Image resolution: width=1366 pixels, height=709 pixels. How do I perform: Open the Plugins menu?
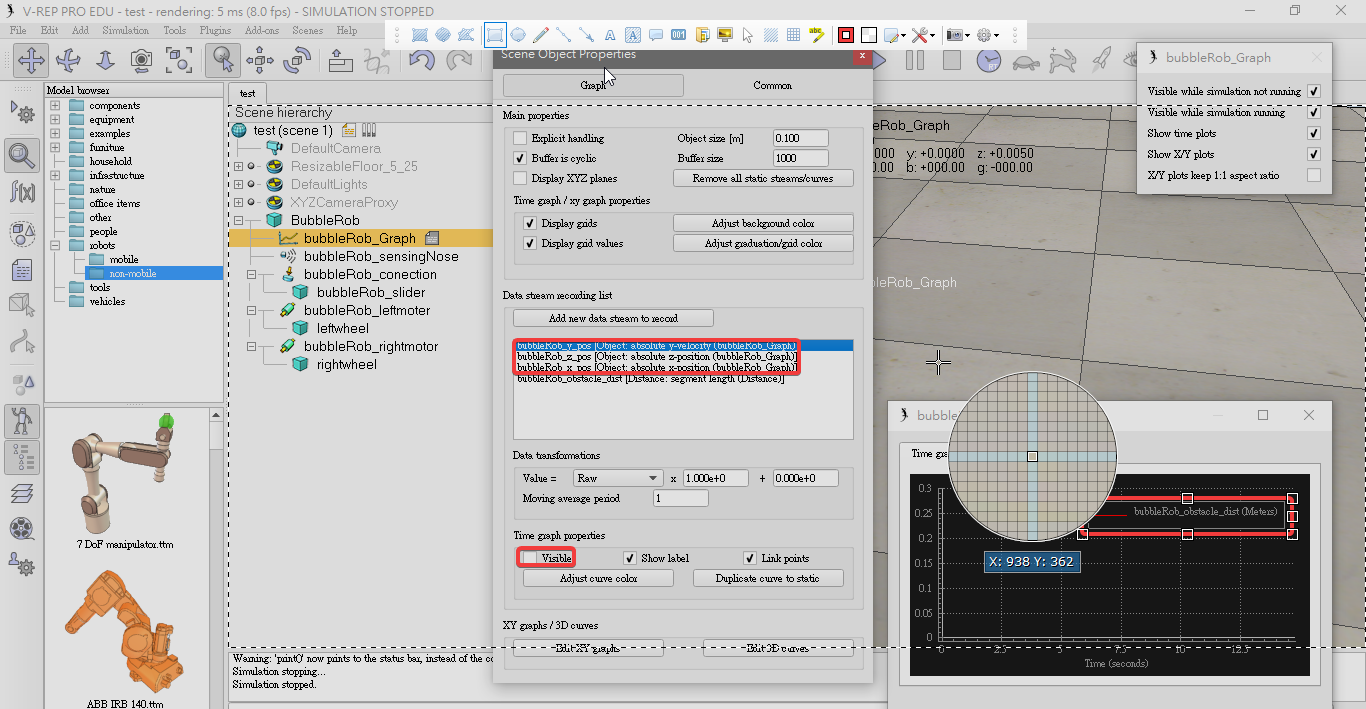(x=215, y=31)
